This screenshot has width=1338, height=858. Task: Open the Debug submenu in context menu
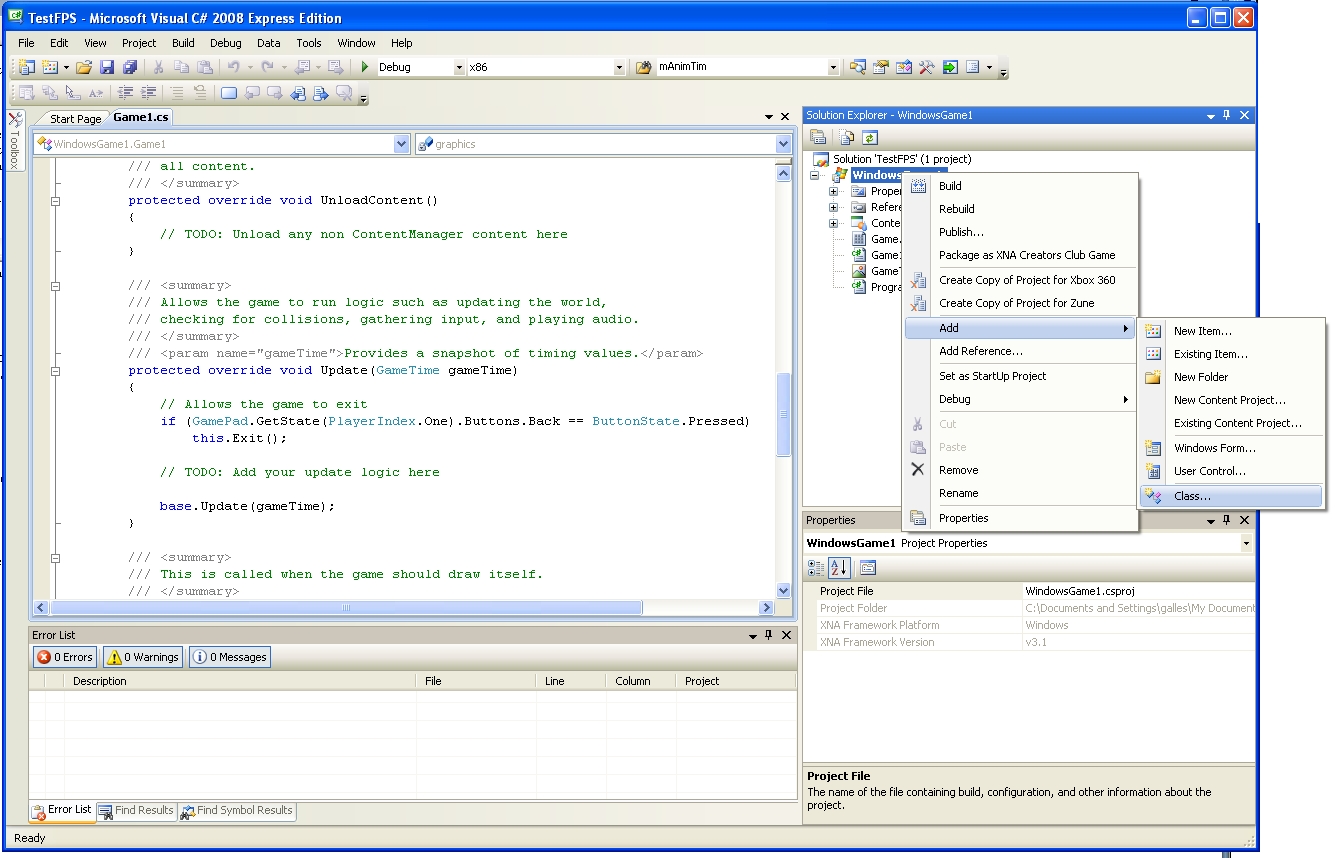[1020, 399]
